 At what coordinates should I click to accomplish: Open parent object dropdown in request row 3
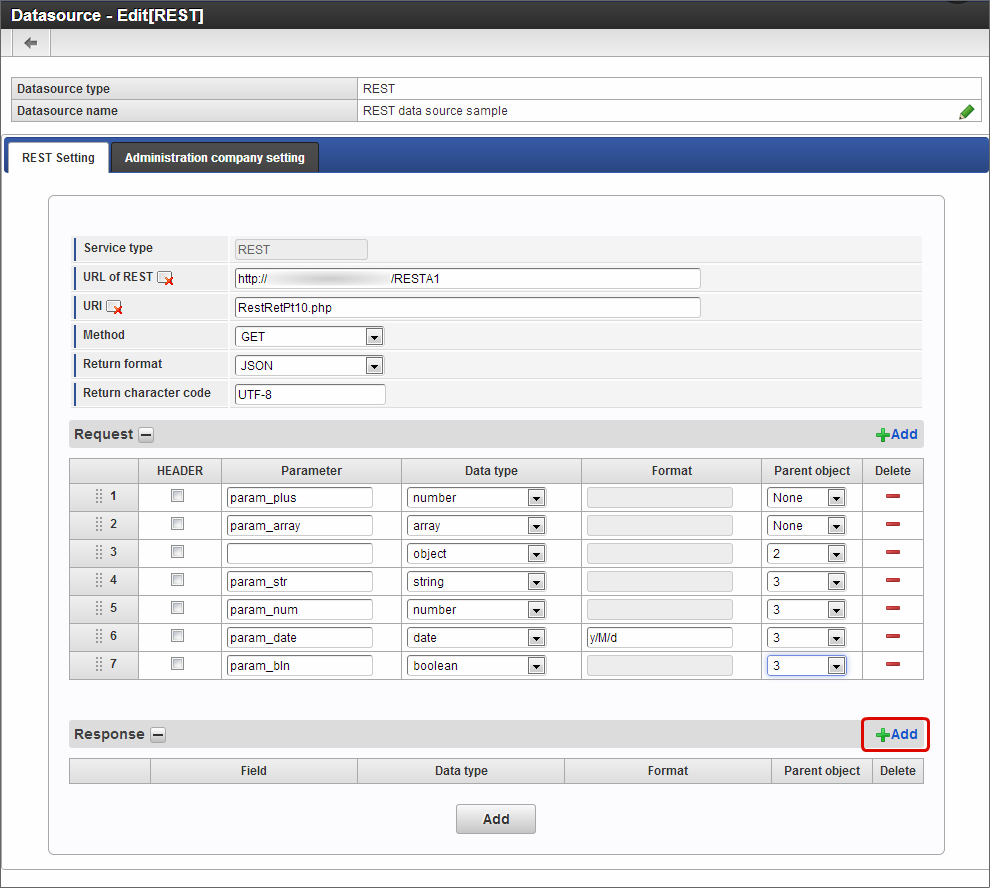[806, 554]
